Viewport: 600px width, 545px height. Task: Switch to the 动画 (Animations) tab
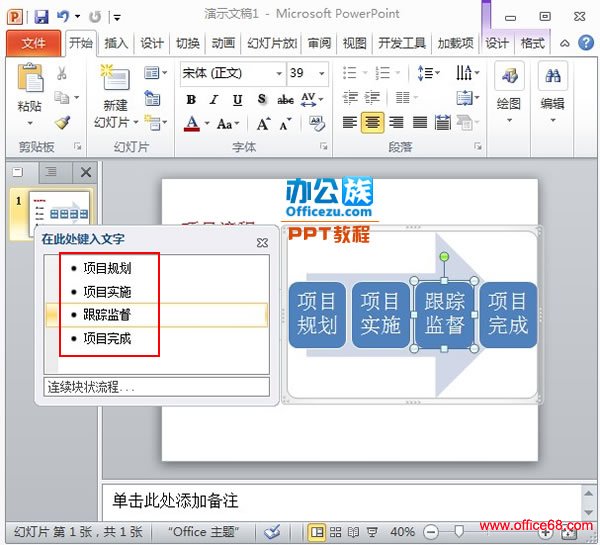tap(223, 43)
